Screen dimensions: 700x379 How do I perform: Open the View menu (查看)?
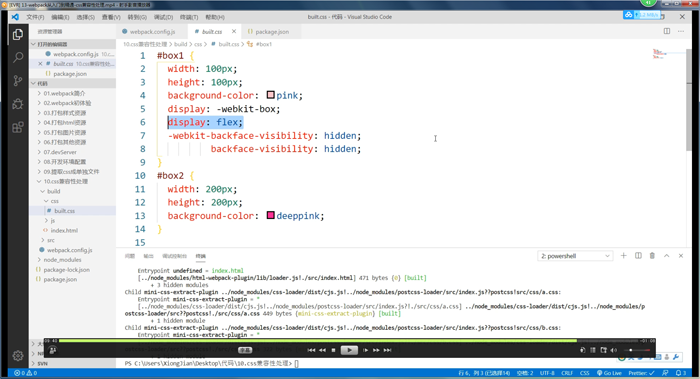pyautogui.click(x=111, y=17)
